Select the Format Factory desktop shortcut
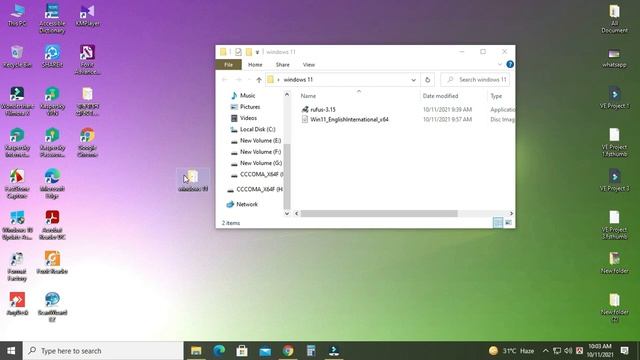640x360 pixels. tap(17, 266)
